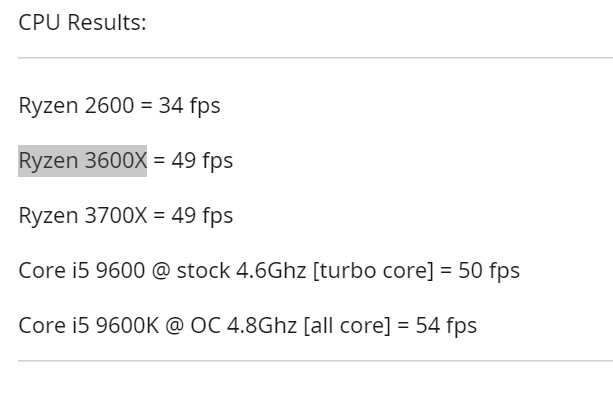The image size is (613, 396).
Task: Click the "50 fps" result
Action: tap(489, 271)
